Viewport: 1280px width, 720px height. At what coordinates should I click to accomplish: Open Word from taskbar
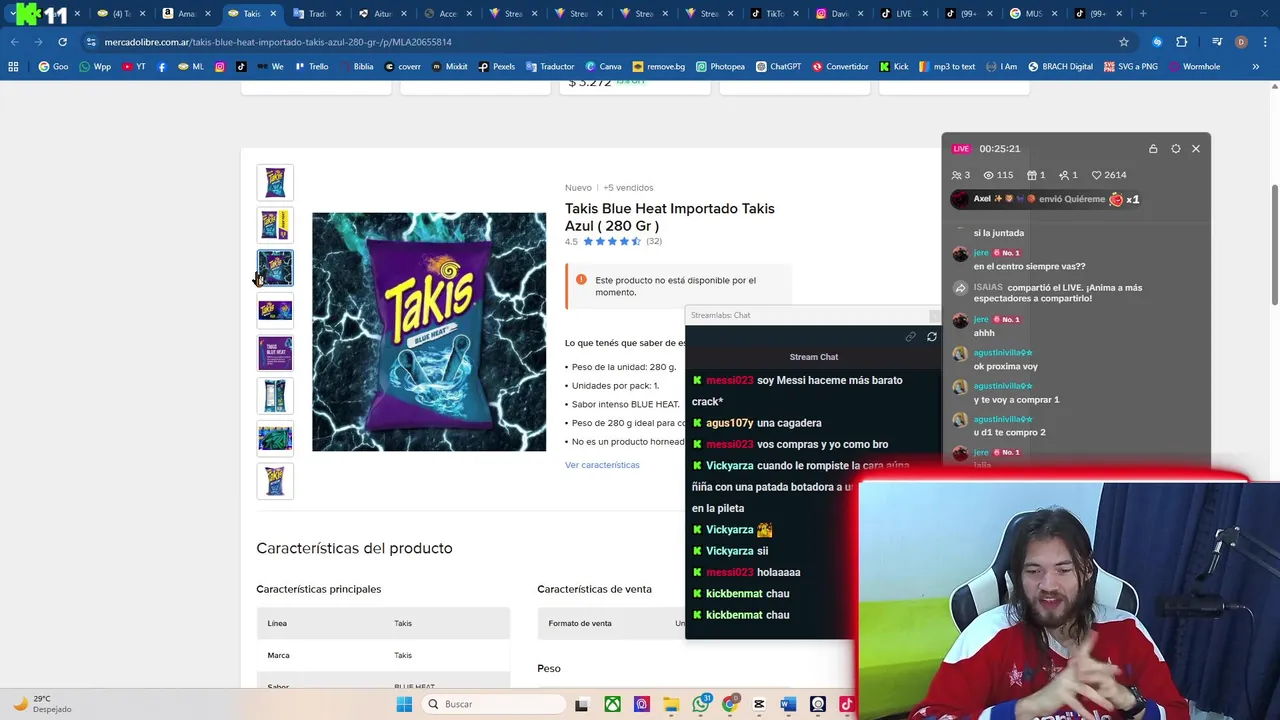(788, 704)
